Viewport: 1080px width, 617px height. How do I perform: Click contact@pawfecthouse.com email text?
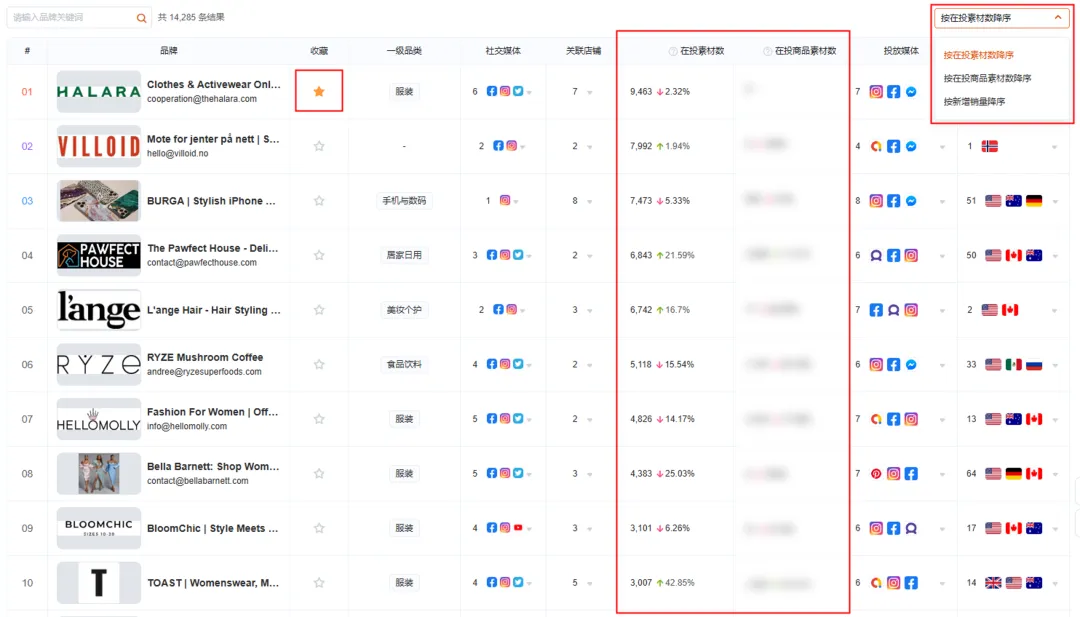pyautogui.click(x=202, y=262)
